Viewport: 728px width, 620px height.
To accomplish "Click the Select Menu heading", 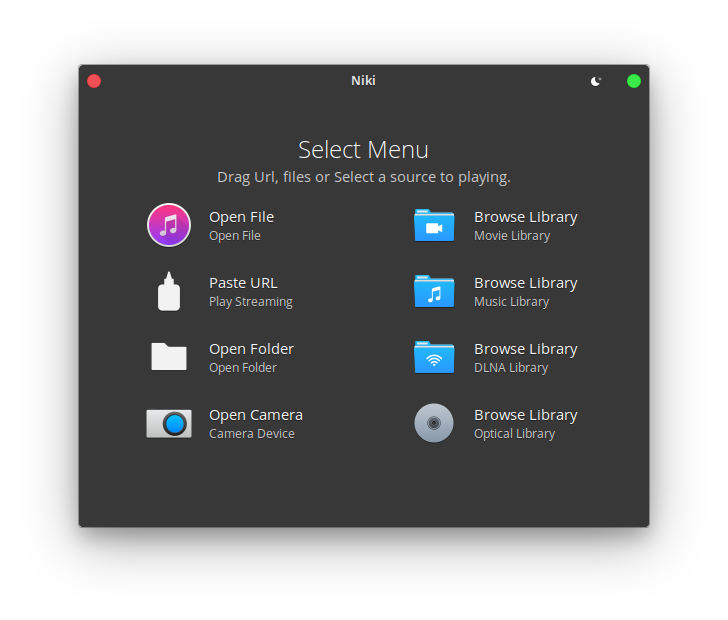I will (x=363, y=150).
